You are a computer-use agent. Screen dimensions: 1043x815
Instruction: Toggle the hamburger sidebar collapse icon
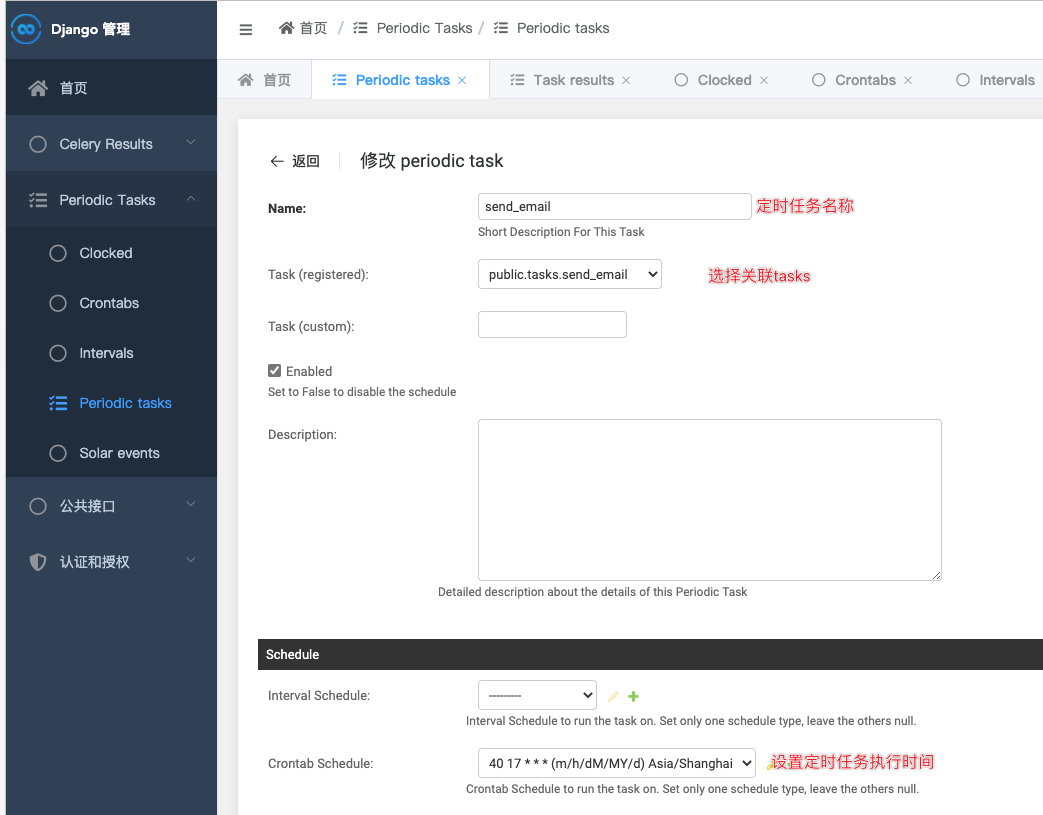click(245, 29)
